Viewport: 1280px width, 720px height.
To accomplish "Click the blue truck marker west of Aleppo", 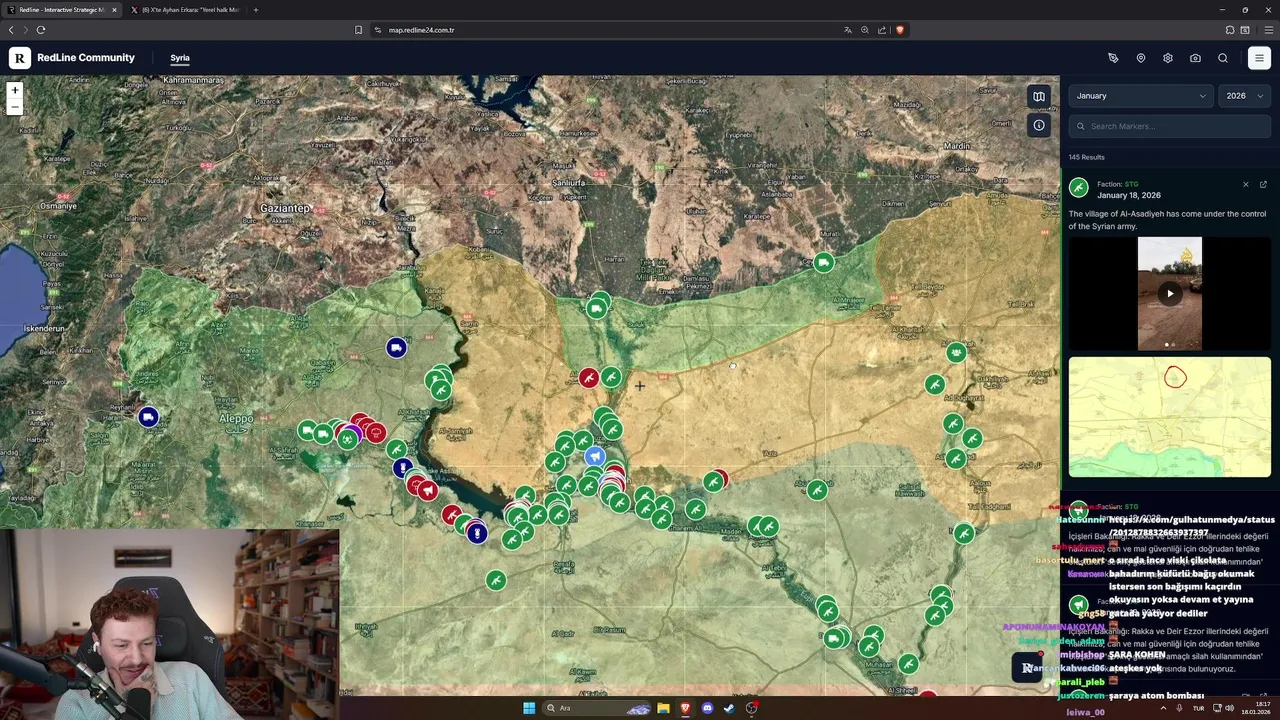I will click(148, 417).
